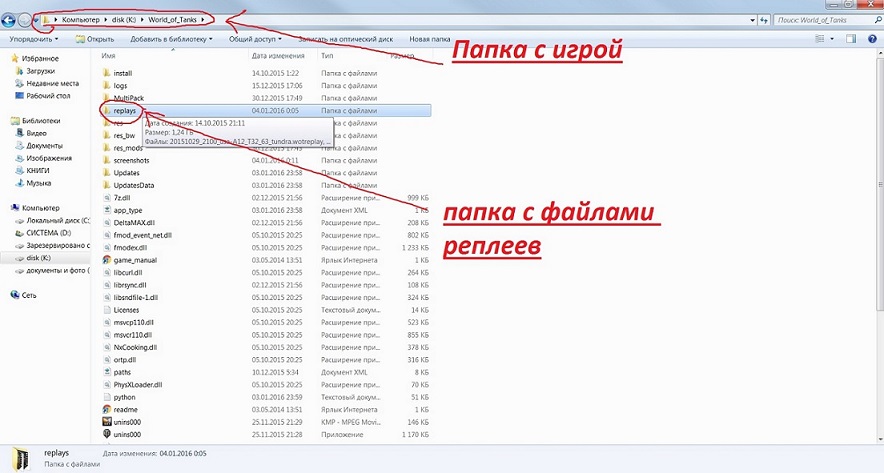Toggle the preview pane icon
The height and width of the screenshot is (473, 884).
(851, 39)
